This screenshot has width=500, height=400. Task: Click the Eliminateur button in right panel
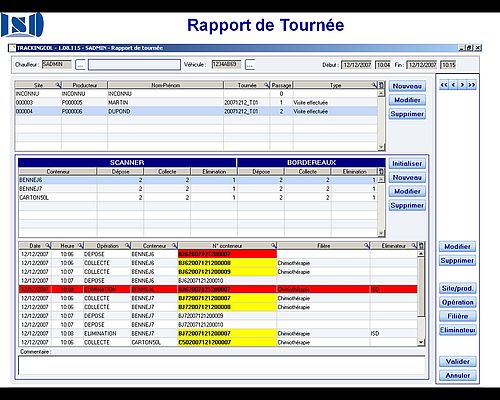(457, 330)
